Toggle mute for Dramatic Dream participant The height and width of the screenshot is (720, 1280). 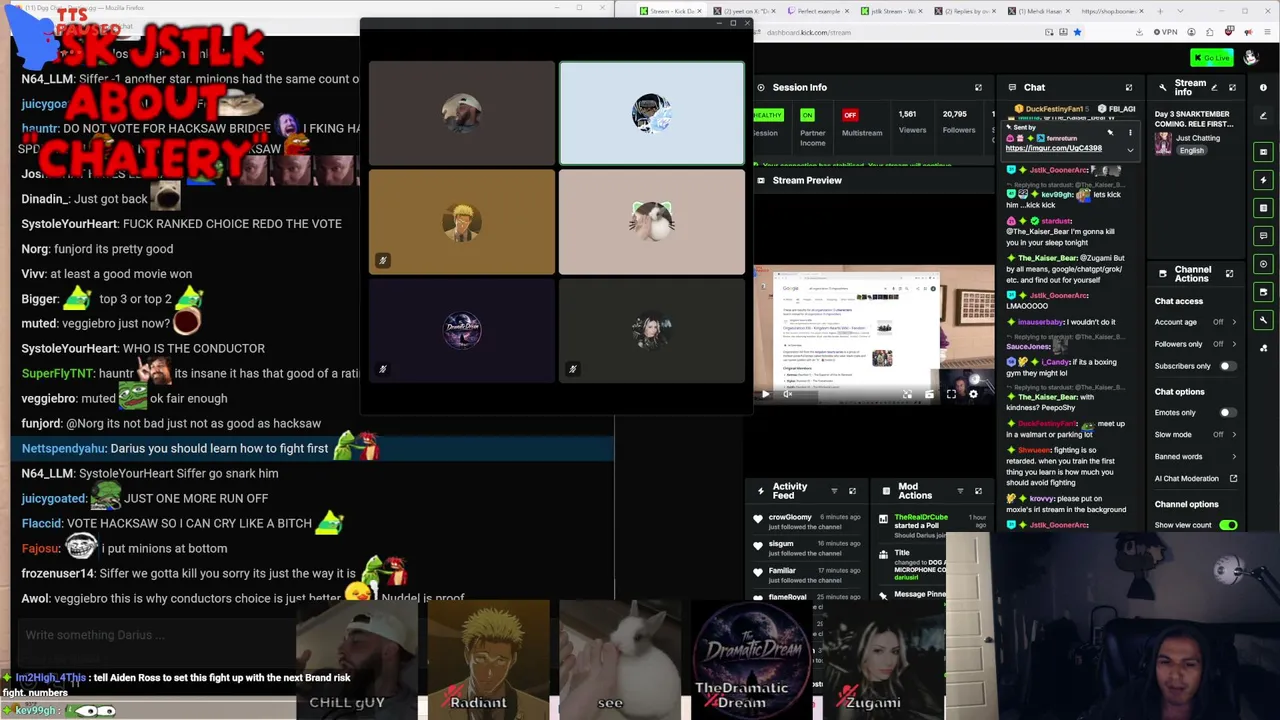coord(382,369)
